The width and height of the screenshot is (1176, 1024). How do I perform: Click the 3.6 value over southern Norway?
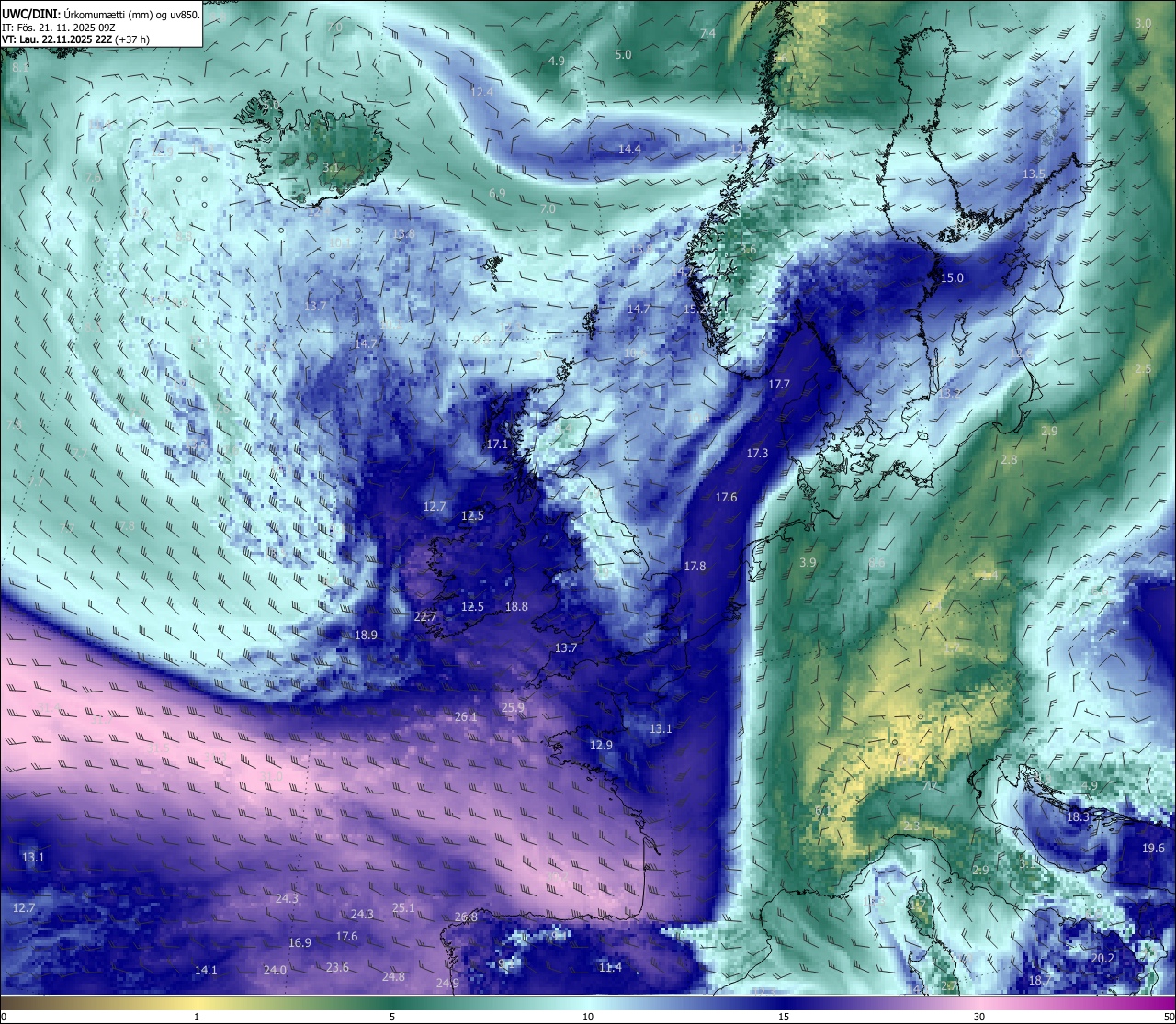(748, 250)
